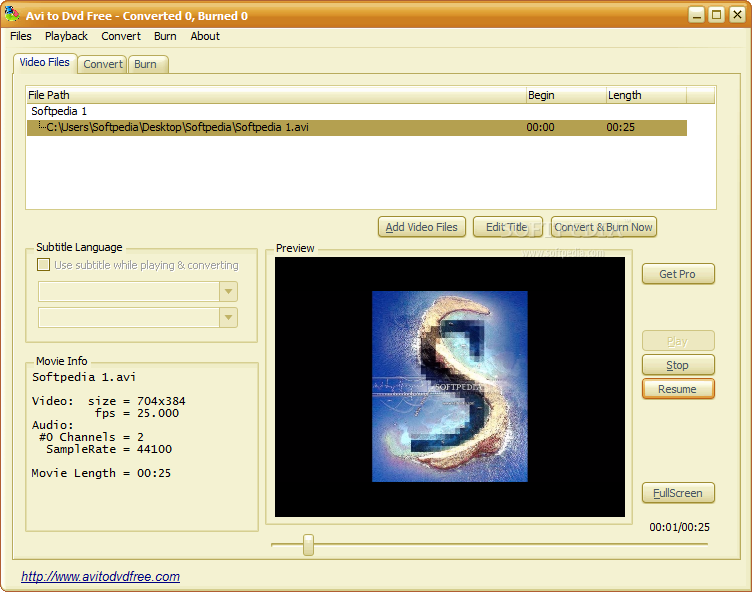Click the FullScreen button
The image size is (752, 592).
[x=678, y=493]
